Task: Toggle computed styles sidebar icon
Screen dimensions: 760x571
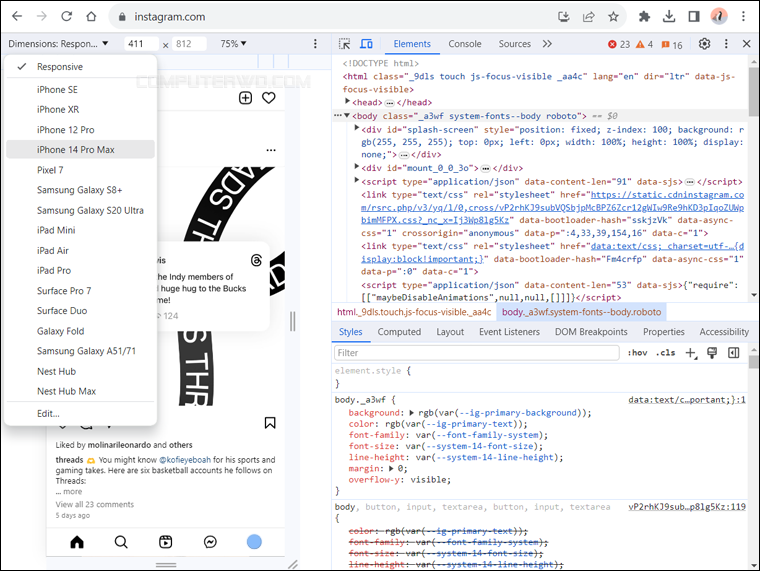Action: (x=734, y=353)
